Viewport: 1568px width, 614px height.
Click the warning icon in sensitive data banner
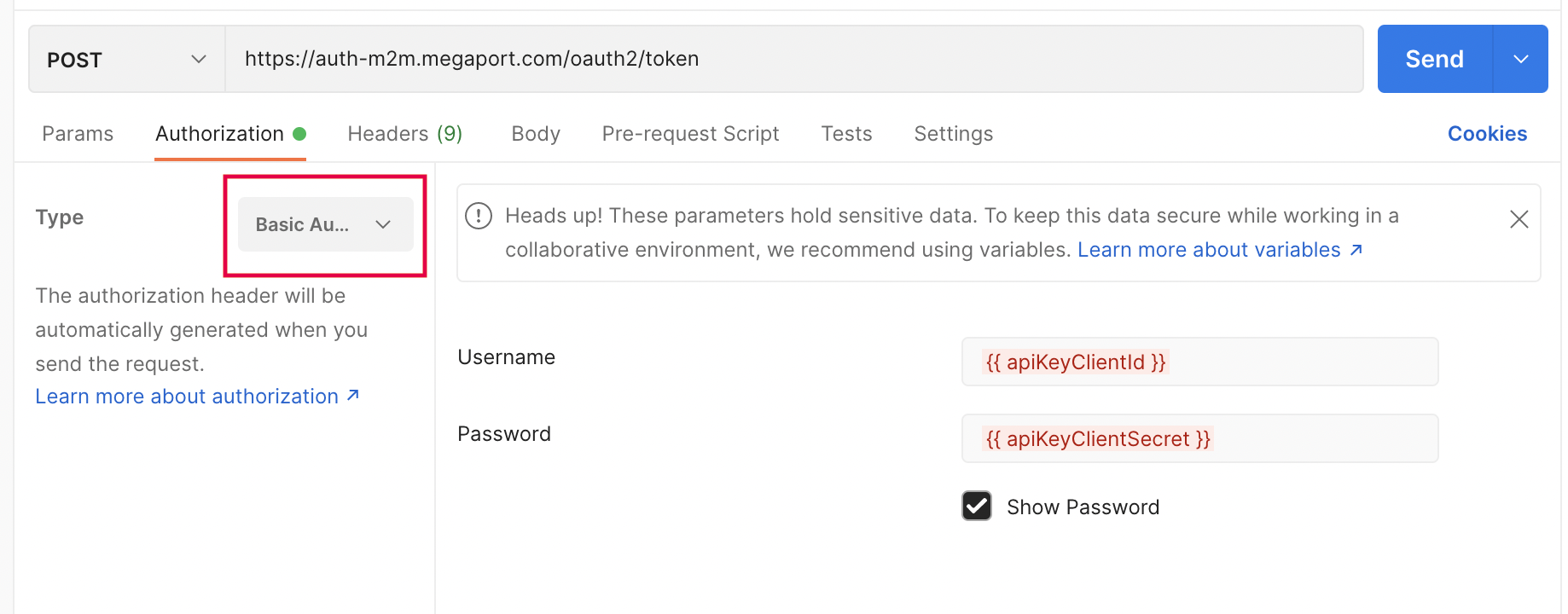click(478, 216)
